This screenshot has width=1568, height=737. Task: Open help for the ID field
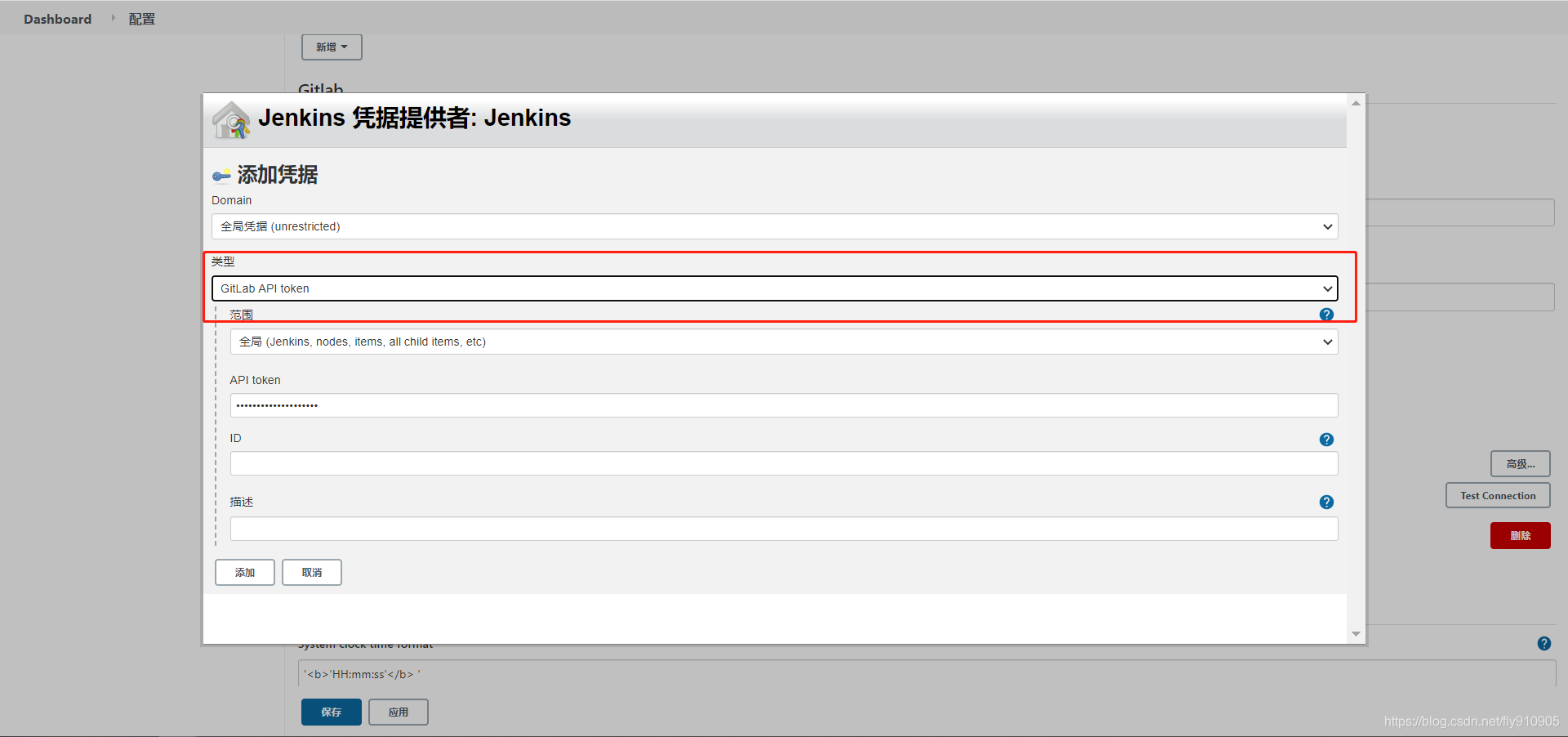pyautogui.click(x=1326, y=440)
